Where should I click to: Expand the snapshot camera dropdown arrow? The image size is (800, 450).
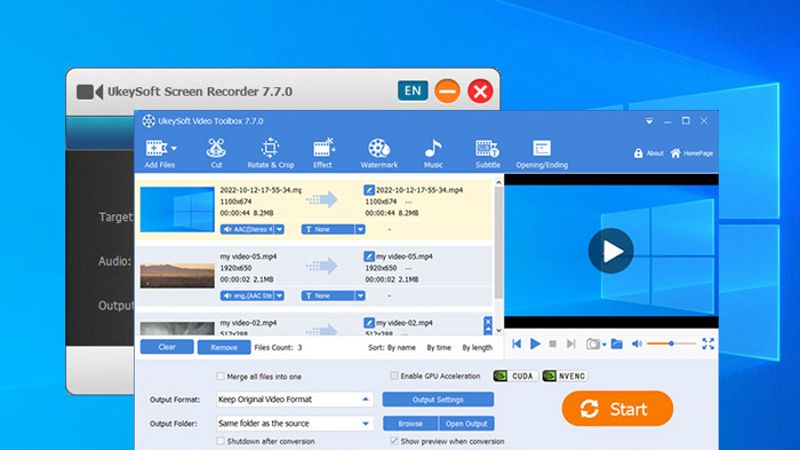coord(604,345)
